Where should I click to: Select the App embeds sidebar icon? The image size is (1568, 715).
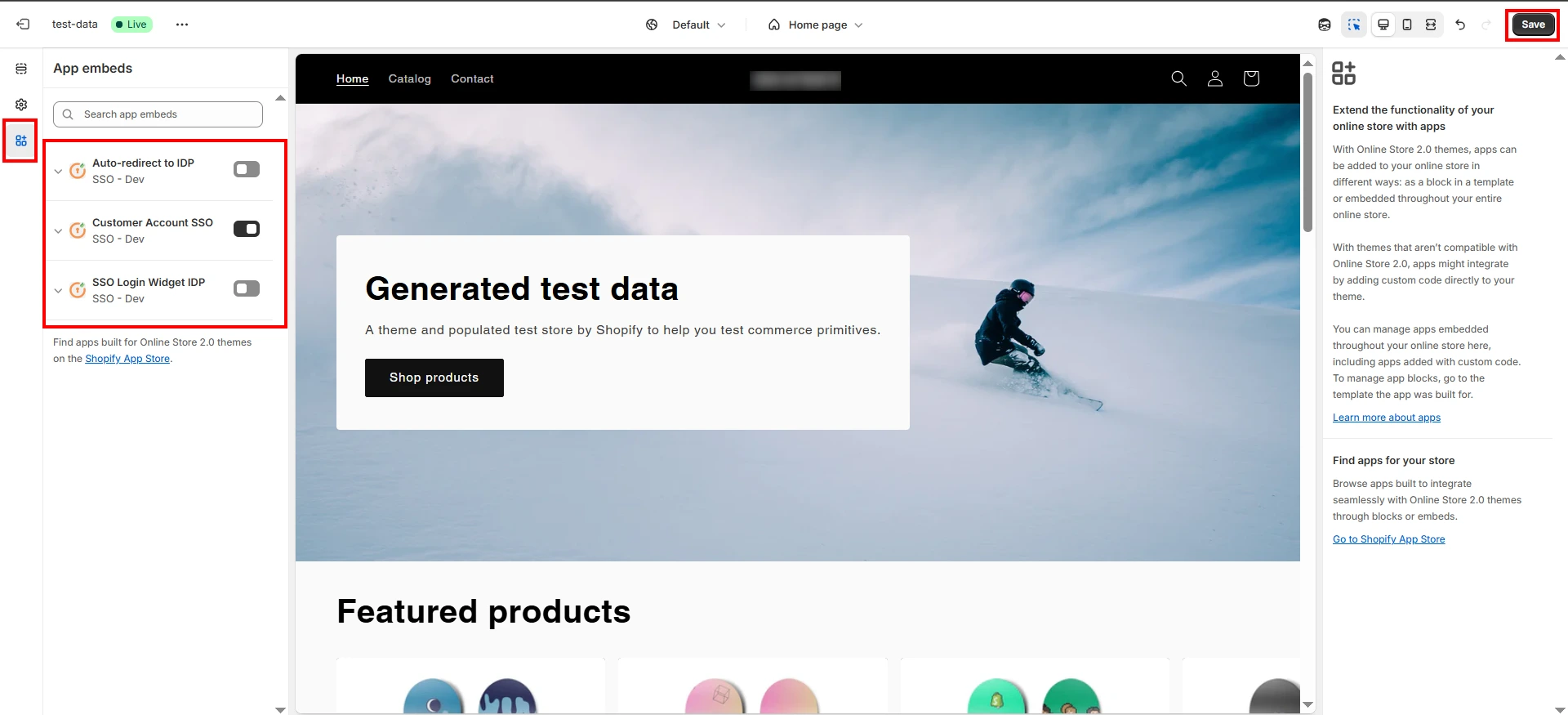(x=21, y=141)
